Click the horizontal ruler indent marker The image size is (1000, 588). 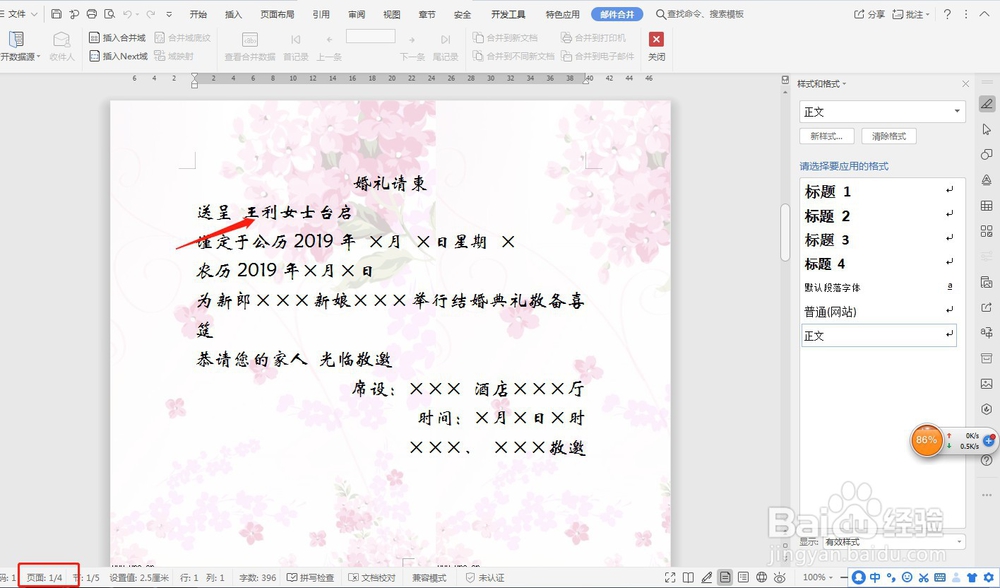click(x=195, y=80)
